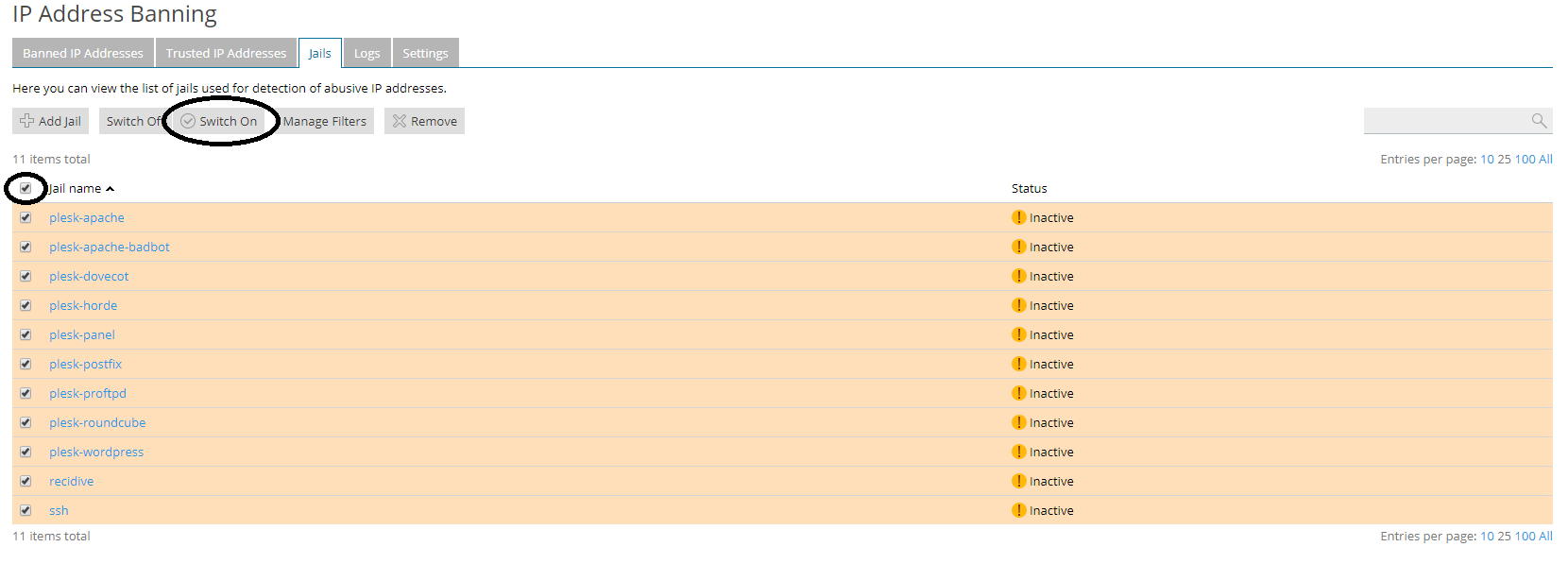Select the Jails tab

pyautogui.click(x=320, y=53)
